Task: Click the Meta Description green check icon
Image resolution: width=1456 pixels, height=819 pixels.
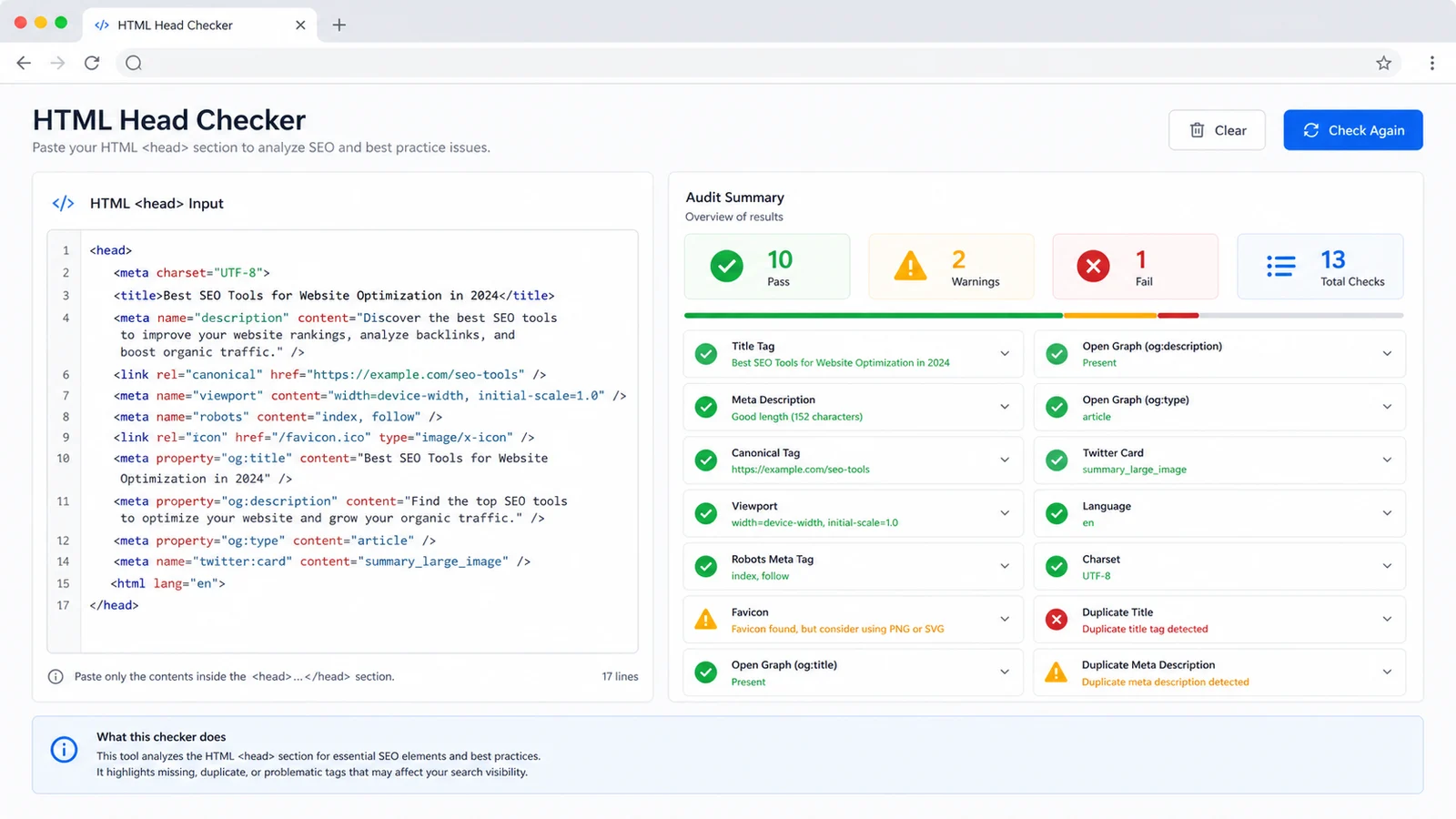Action: point(706,407)
